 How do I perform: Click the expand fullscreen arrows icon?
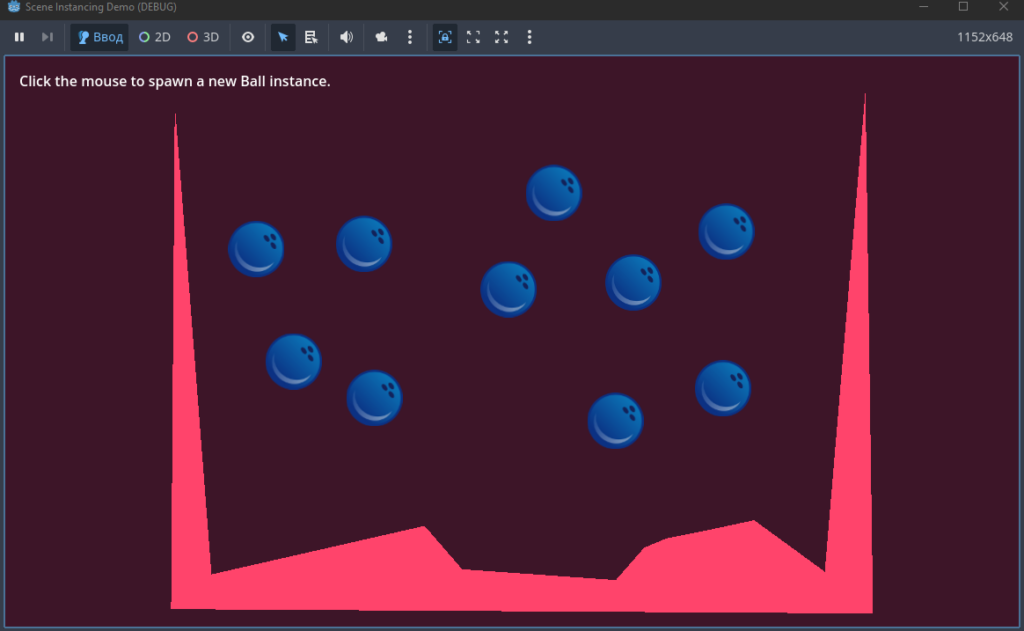502,37
